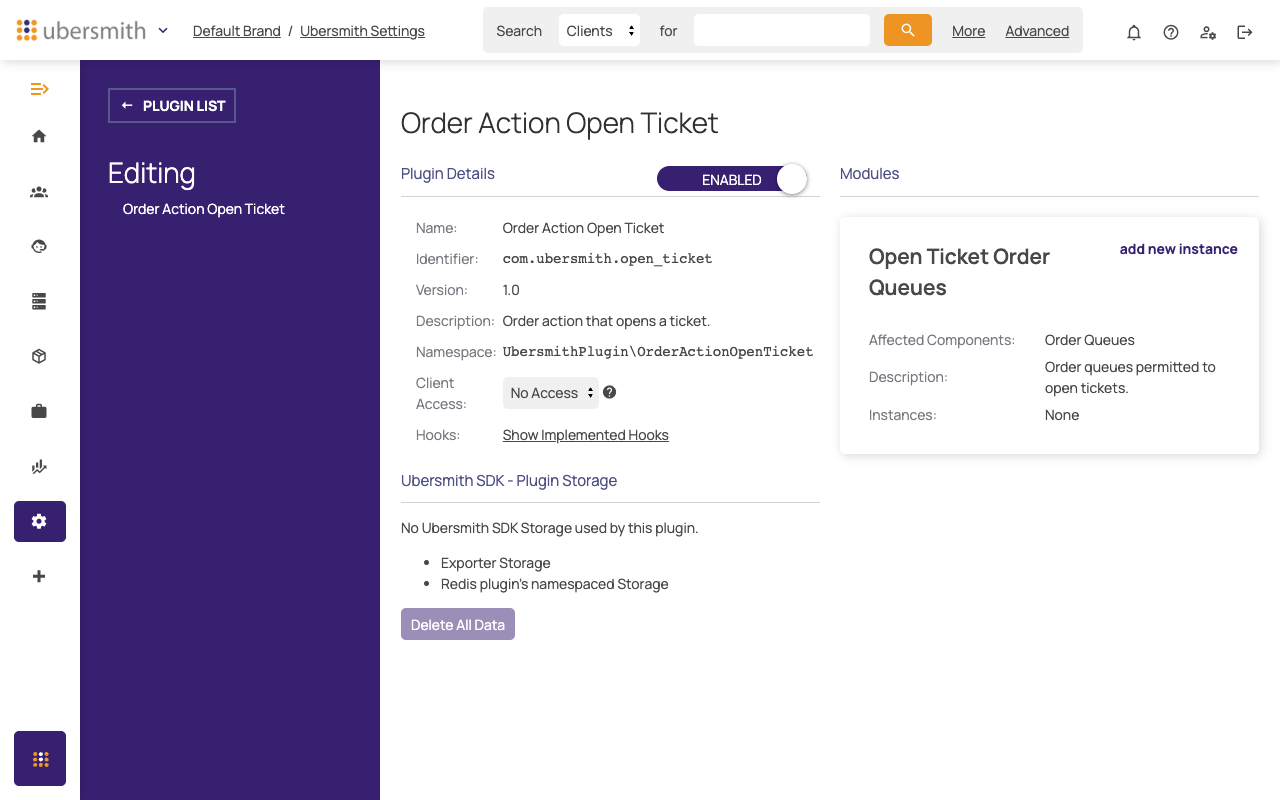Open the Client Access No Access dropdown
Image resolution: width=1280 pixels, height=800 pixels.
551,393
